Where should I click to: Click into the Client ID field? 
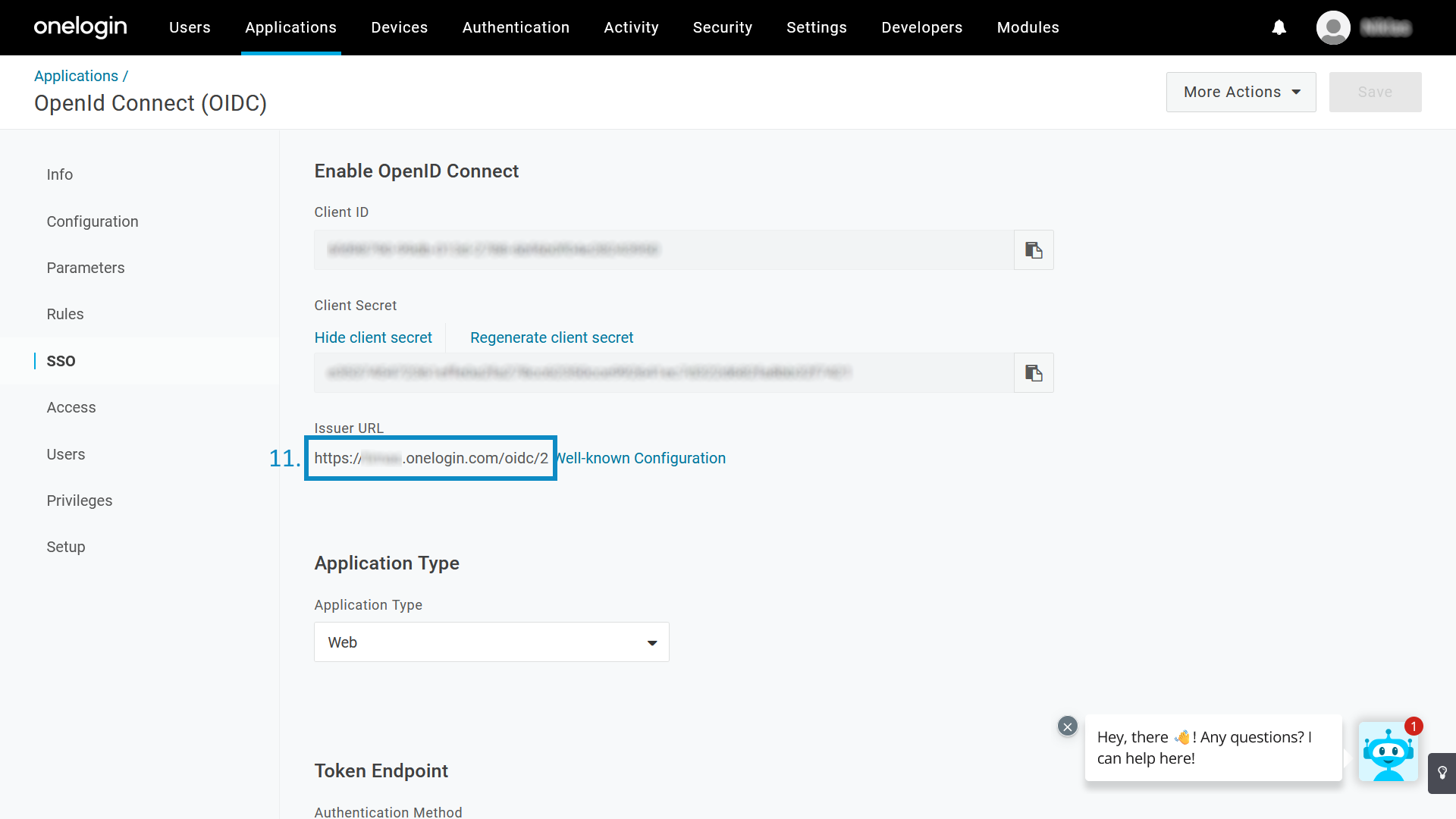click(x=664, y=250)
